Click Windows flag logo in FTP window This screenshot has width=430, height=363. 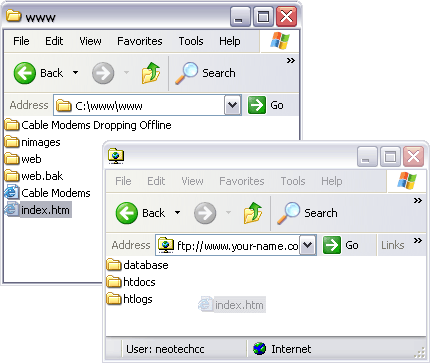click(407, 181)
